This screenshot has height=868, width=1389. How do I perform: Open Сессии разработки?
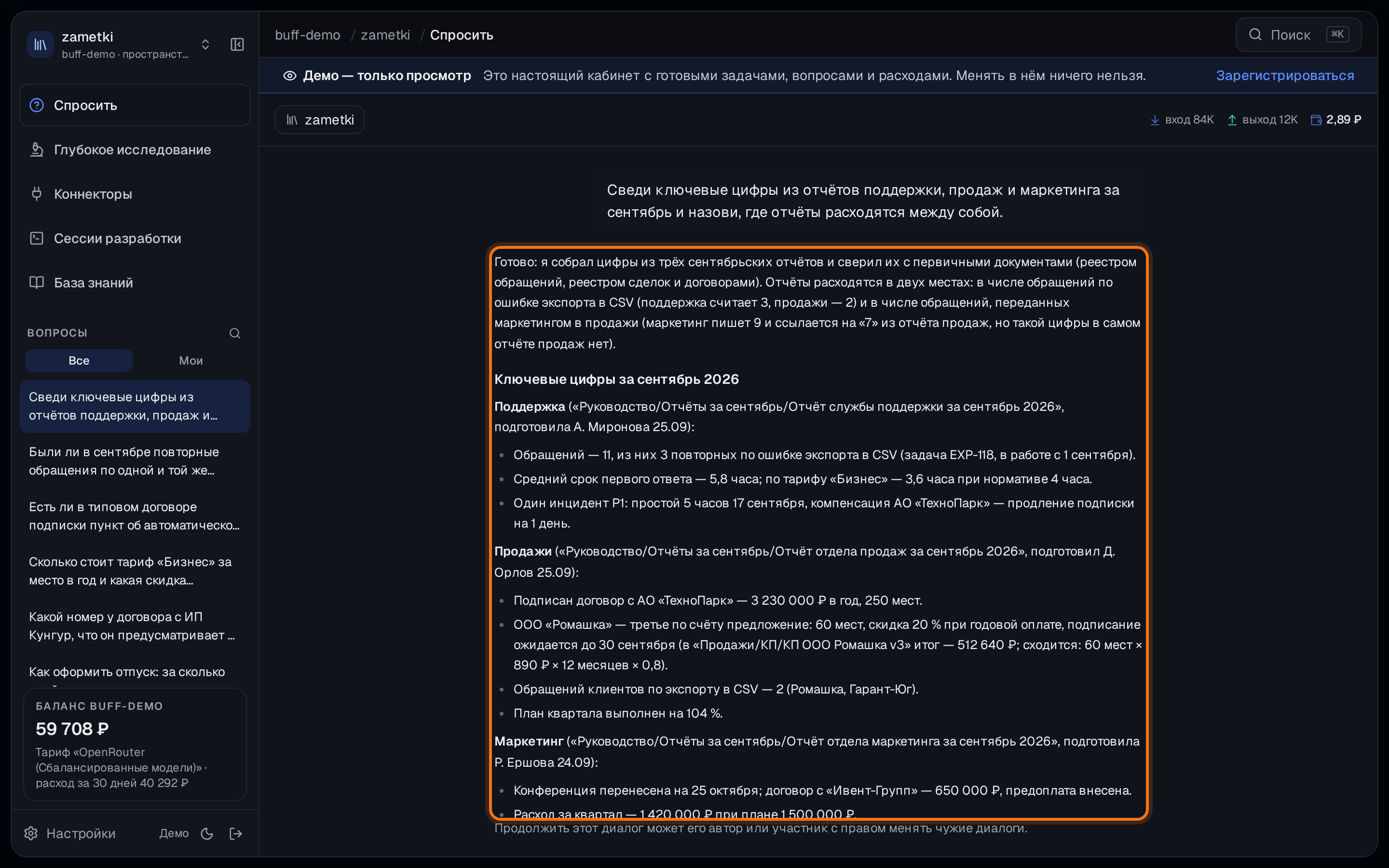[135, 238]
